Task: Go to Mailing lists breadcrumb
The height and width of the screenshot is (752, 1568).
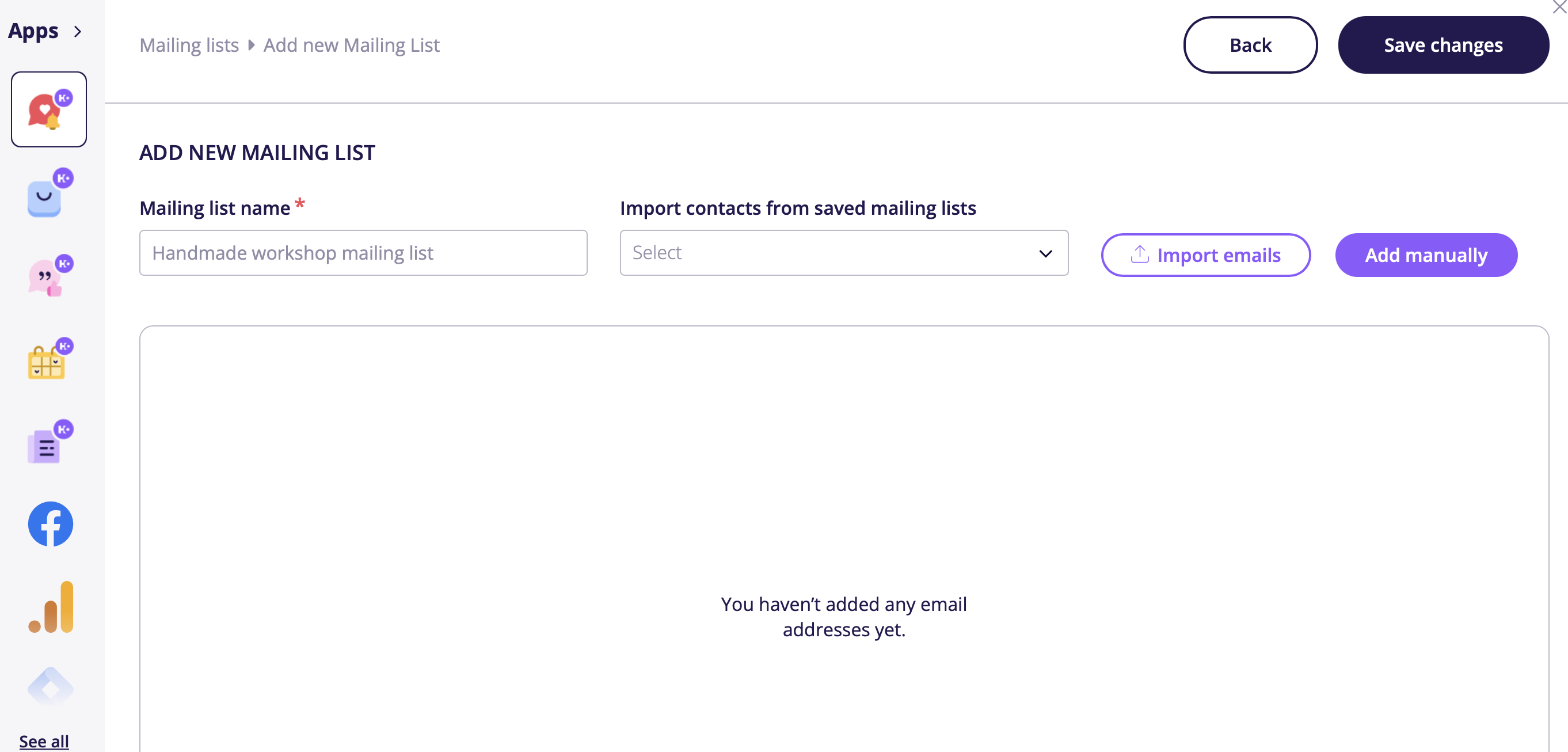Action: (x=189, y=45)
